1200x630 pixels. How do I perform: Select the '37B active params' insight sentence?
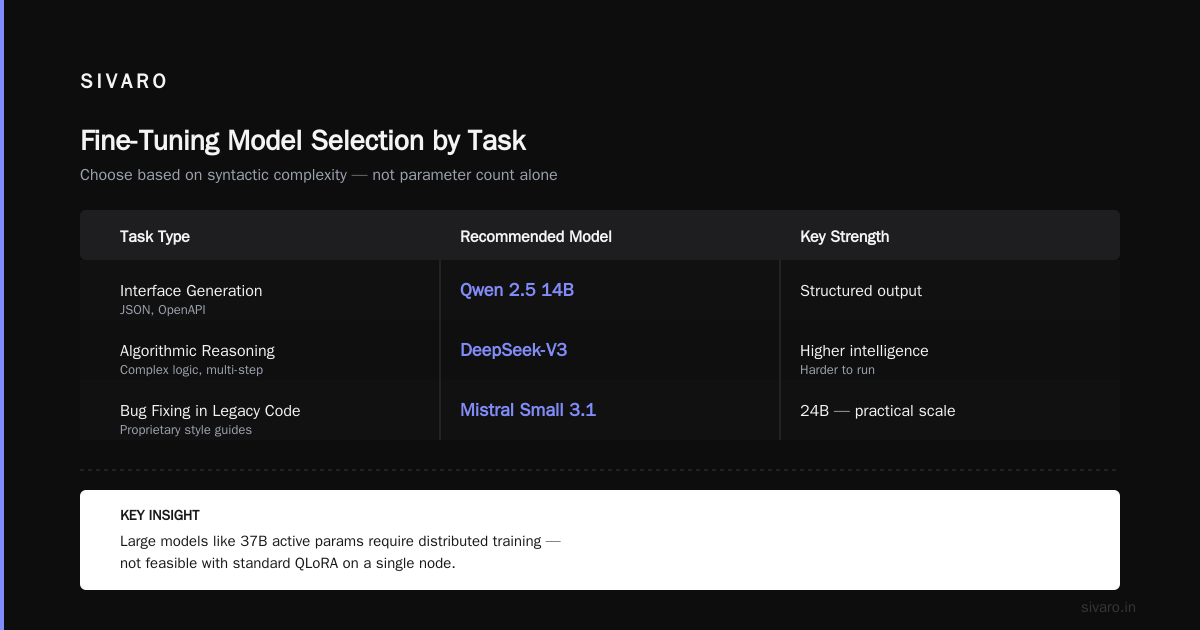340,541
